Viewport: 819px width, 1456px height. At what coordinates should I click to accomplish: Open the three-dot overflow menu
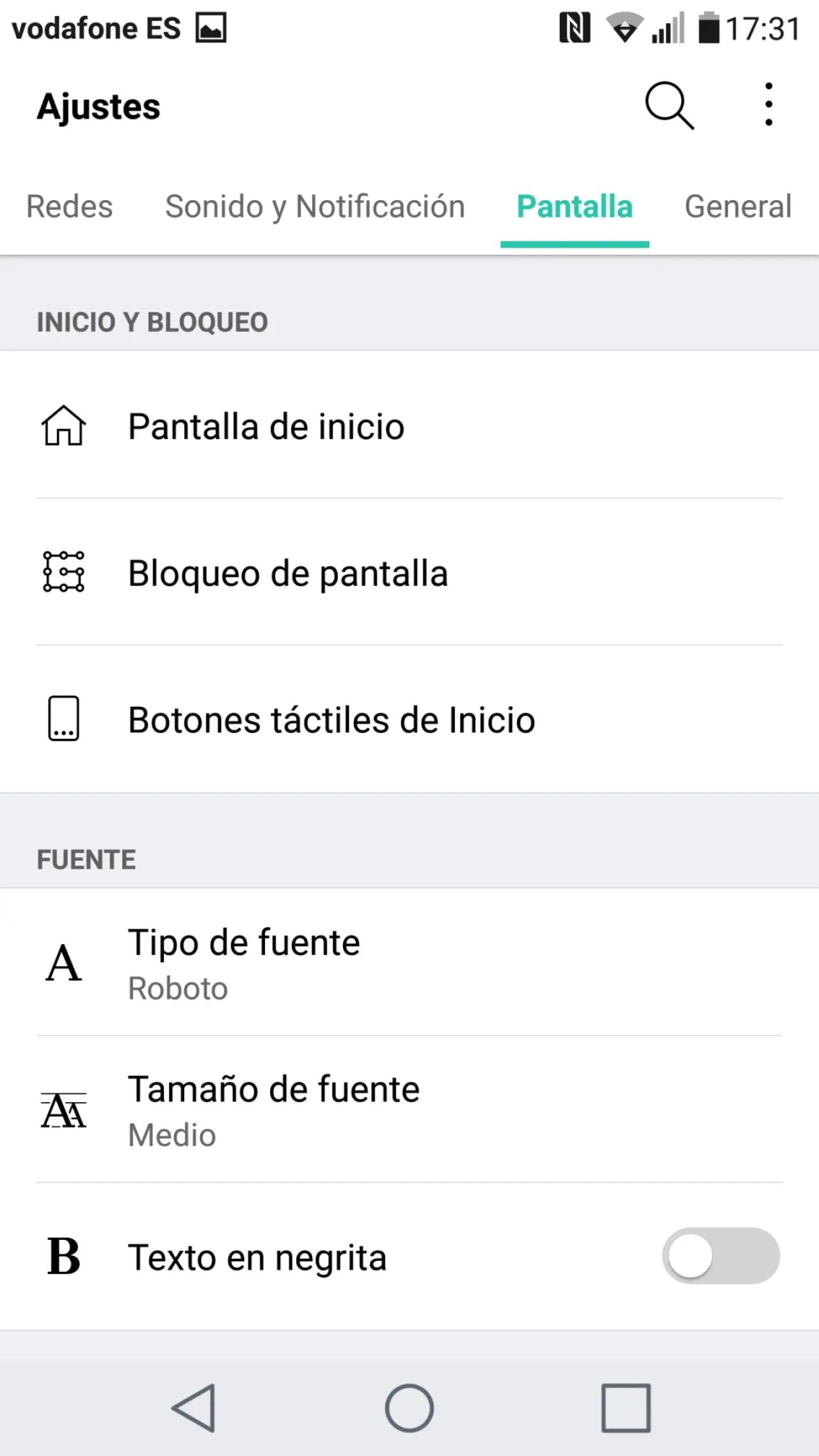pyautogui.click(x=768, y=105)
